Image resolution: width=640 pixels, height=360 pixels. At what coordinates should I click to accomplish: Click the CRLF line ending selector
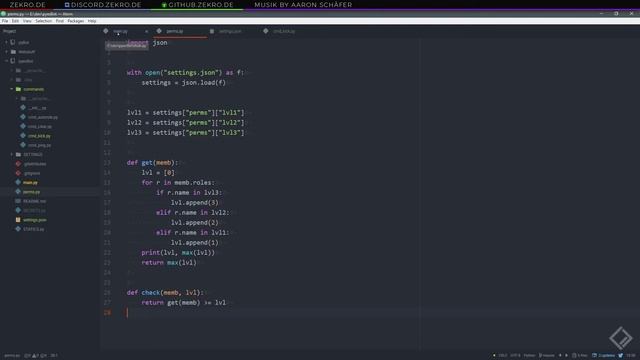coord(502,356)
